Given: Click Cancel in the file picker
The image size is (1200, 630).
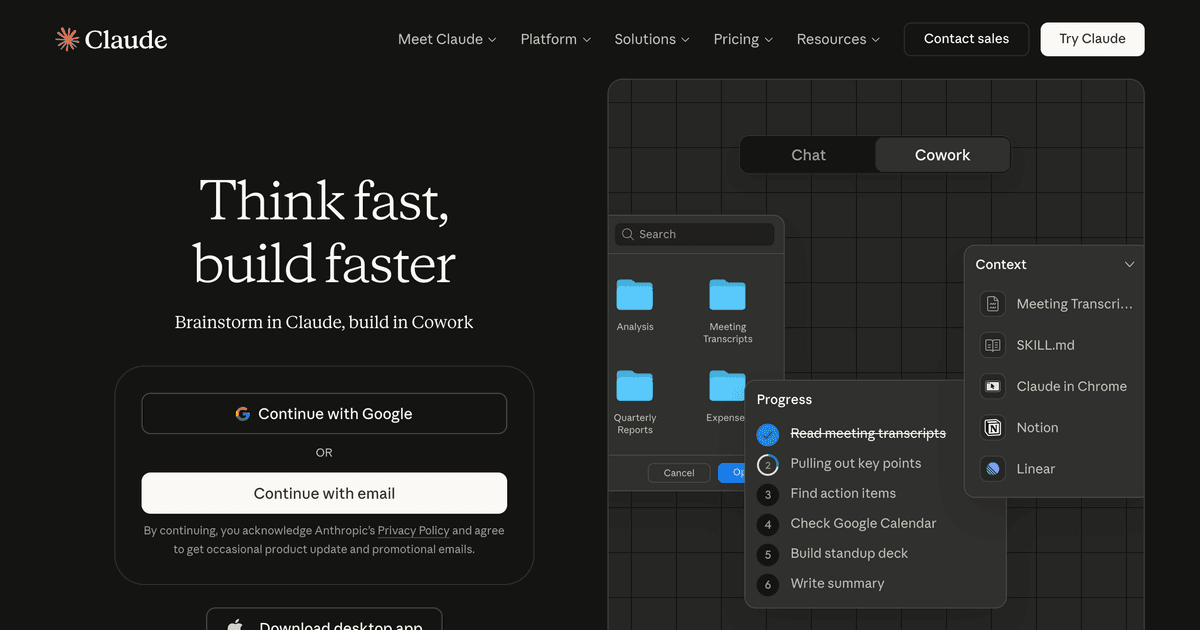Looking at the screenshot, I should pyautogui.click(x=679, y=473).
